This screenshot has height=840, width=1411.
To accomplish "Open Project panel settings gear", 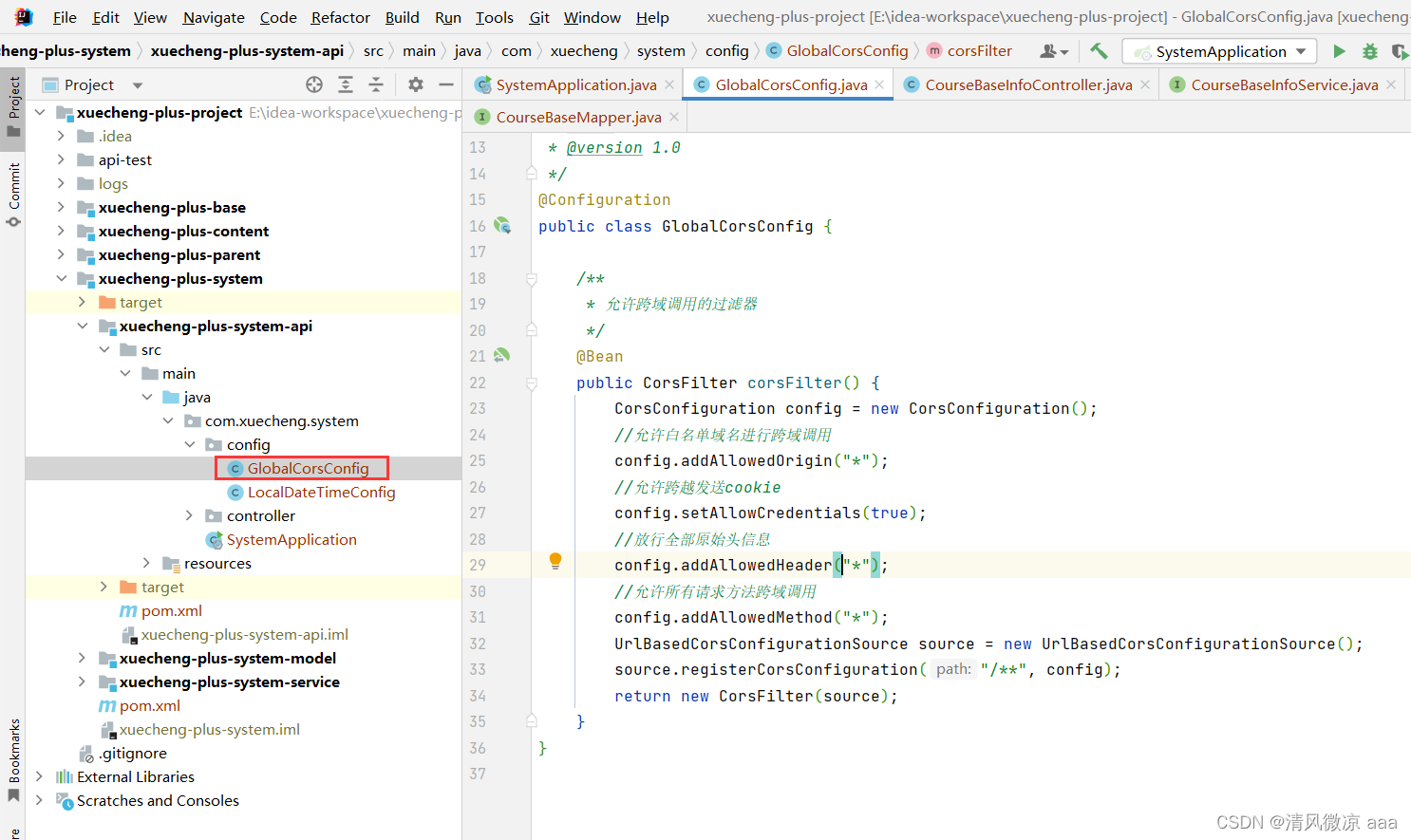I will click(x=416, y=84).
